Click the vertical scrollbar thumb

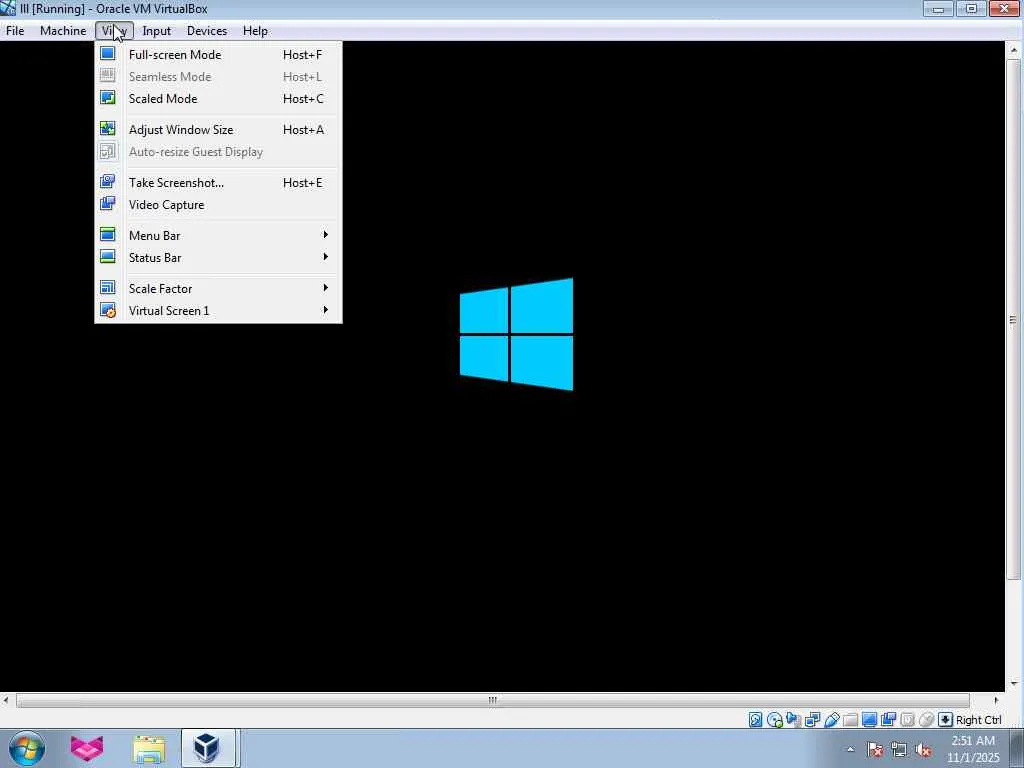tap(1014, 319)
